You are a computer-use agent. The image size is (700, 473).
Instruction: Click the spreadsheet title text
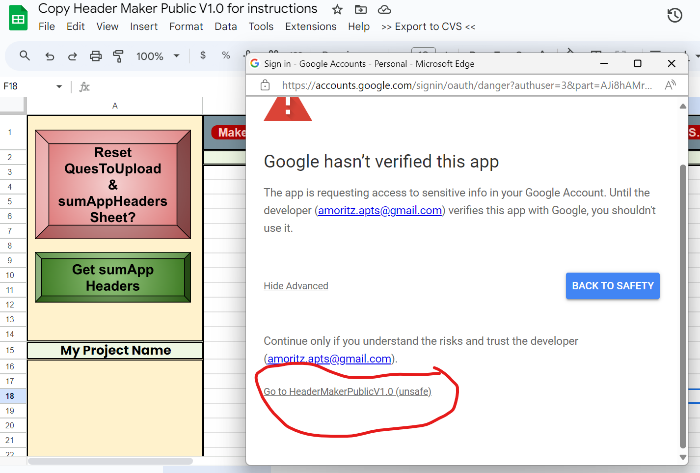coord(178,8)
